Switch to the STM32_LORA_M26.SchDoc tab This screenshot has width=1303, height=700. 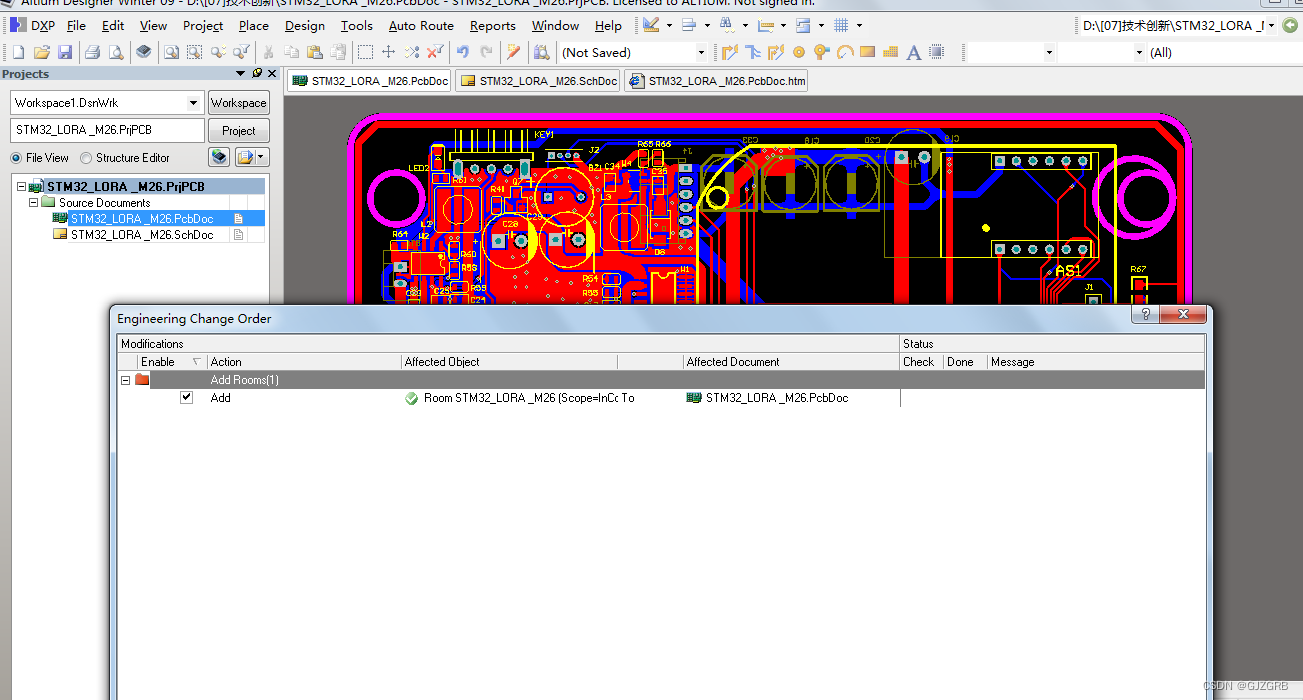click(537, 80)
